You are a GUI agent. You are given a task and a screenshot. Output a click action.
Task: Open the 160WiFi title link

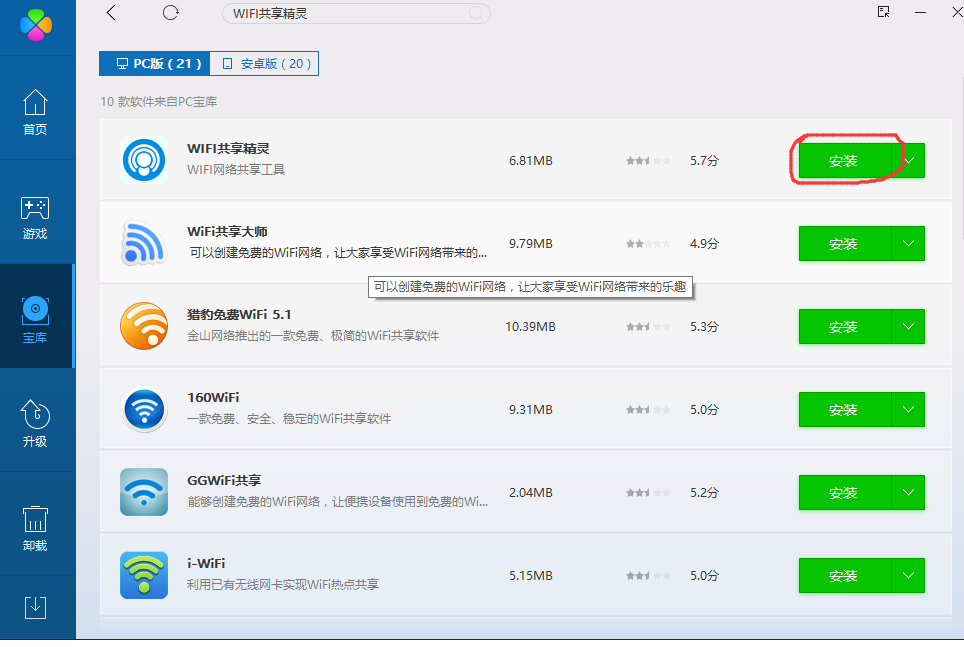pos(213,398)
